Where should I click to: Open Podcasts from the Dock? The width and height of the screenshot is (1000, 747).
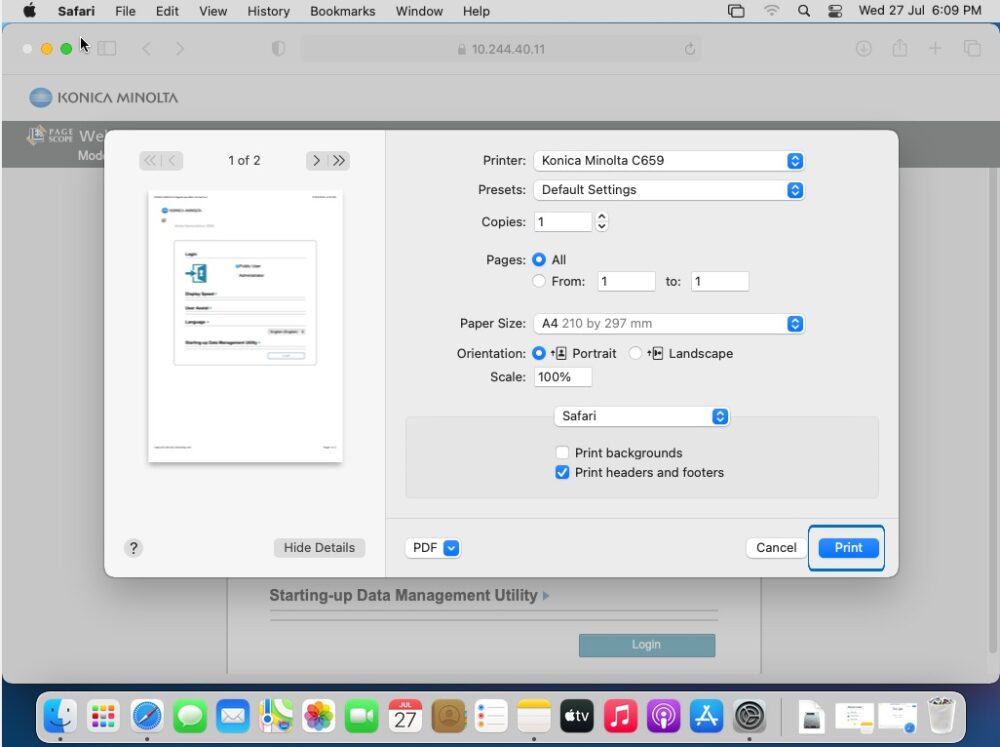(662, 716)
